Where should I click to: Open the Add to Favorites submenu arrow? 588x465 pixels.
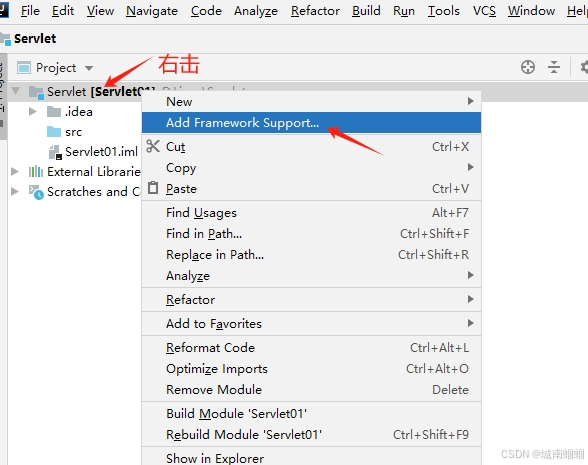470,323
